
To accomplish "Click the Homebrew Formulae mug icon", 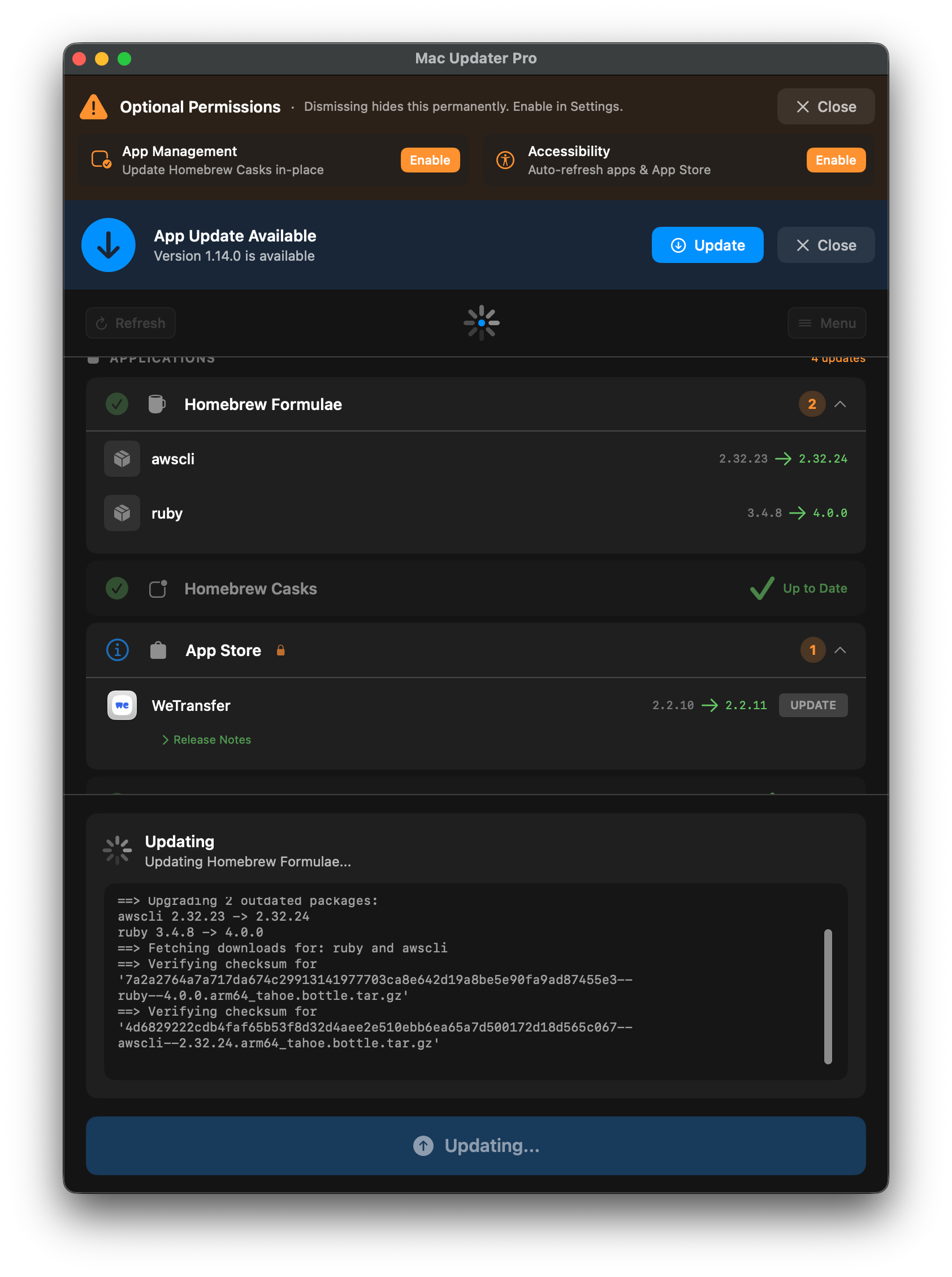I will click(x=157, y=404).
